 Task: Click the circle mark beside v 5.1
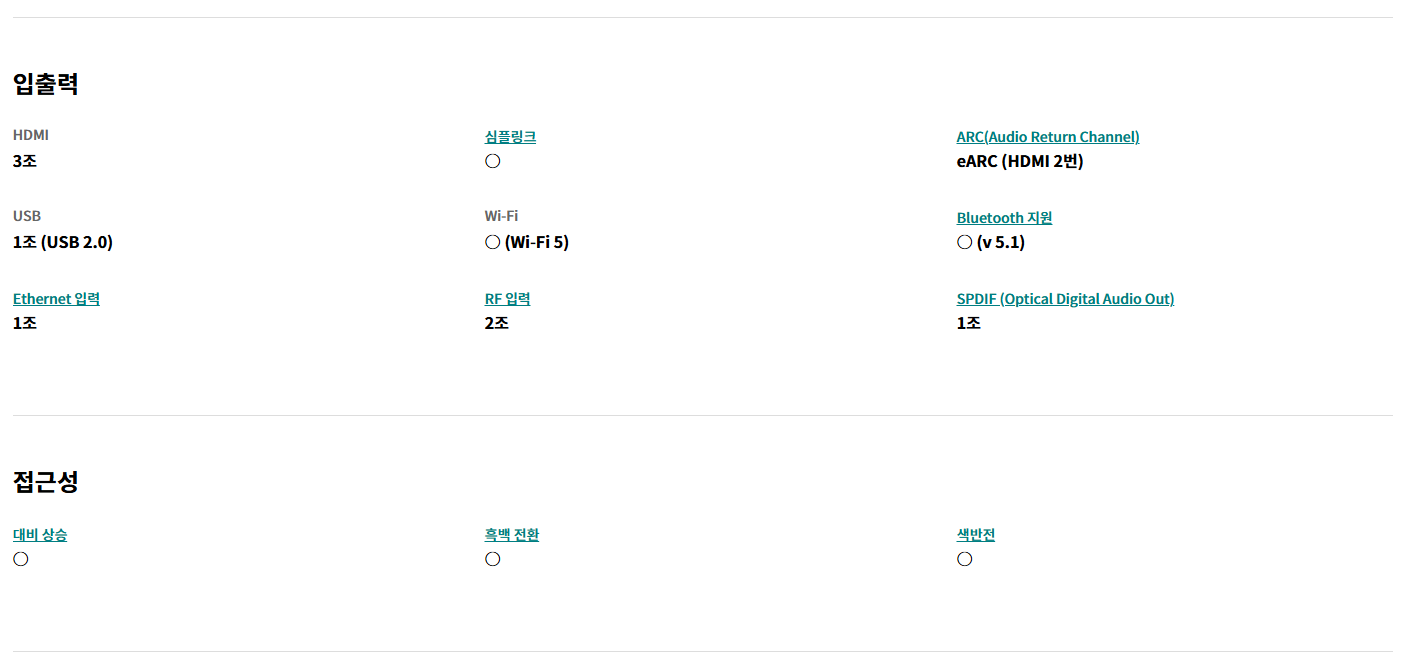point(964,242)
